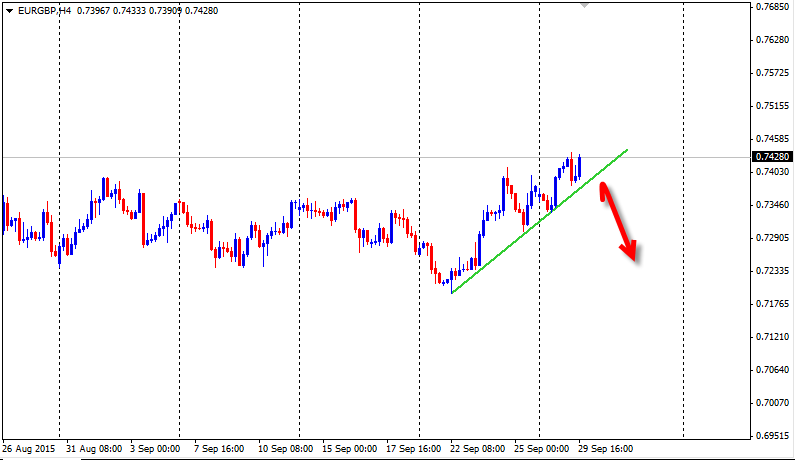795x460 pixels.
Task: Click the 15 Sep 00:00 time label
Action: click(x=350, y=449)
